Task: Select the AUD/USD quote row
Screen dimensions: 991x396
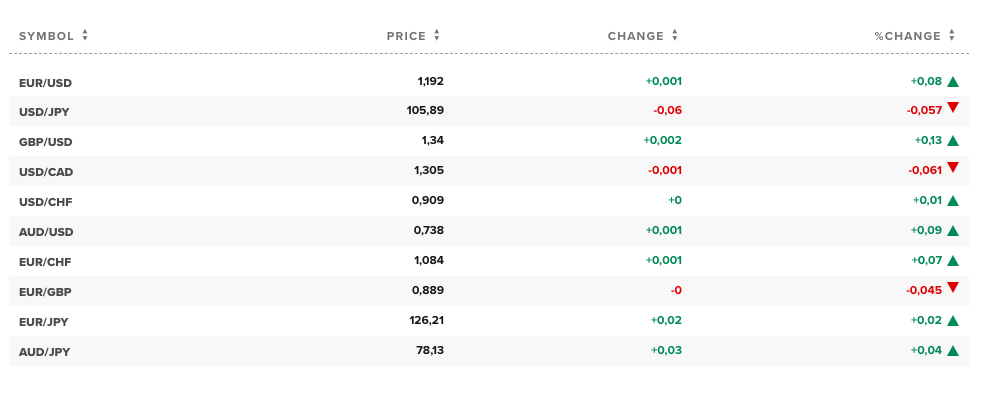Action: 489,231
